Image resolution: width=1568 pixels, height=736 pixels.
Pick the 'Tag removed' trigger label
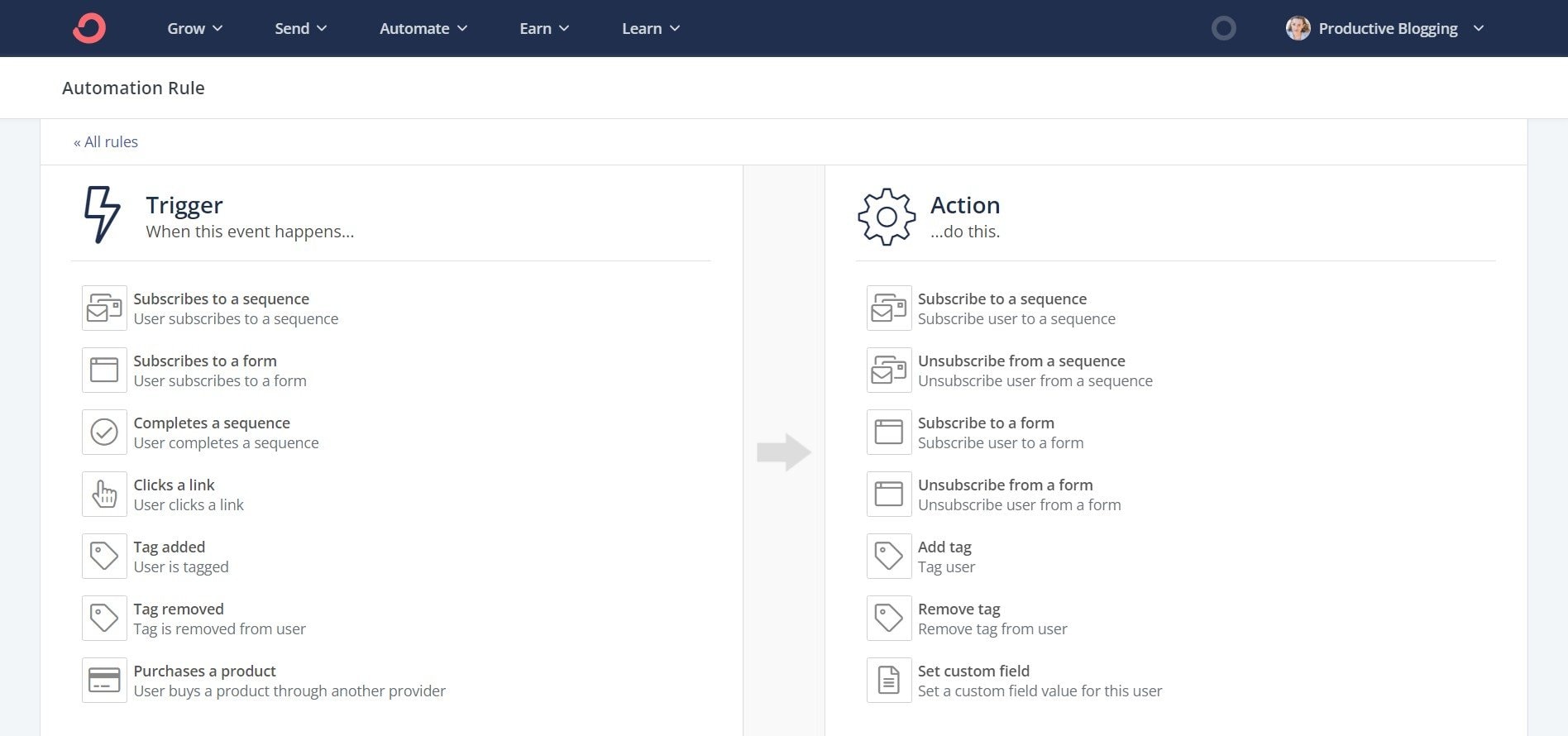pyautogui.click(x=179, y=609)
